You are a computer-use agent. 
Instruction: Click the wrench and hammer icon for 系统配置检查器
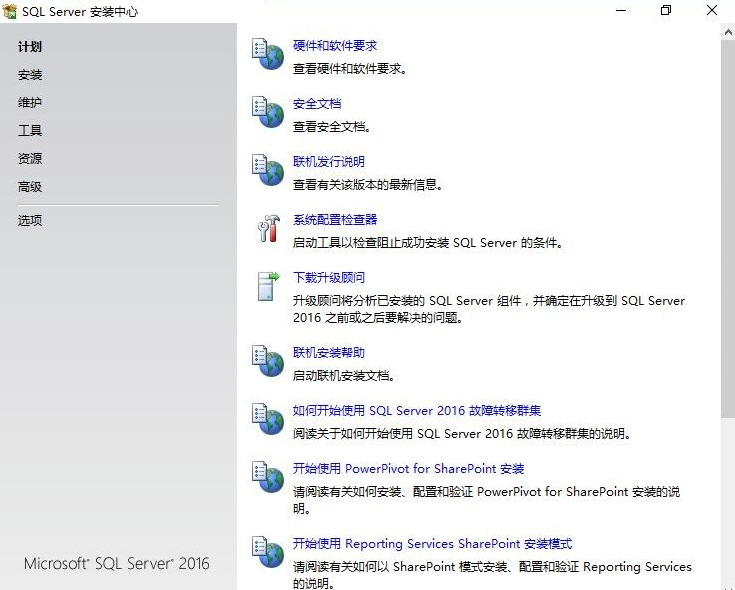pyautogui.click(x=269, y=228)
